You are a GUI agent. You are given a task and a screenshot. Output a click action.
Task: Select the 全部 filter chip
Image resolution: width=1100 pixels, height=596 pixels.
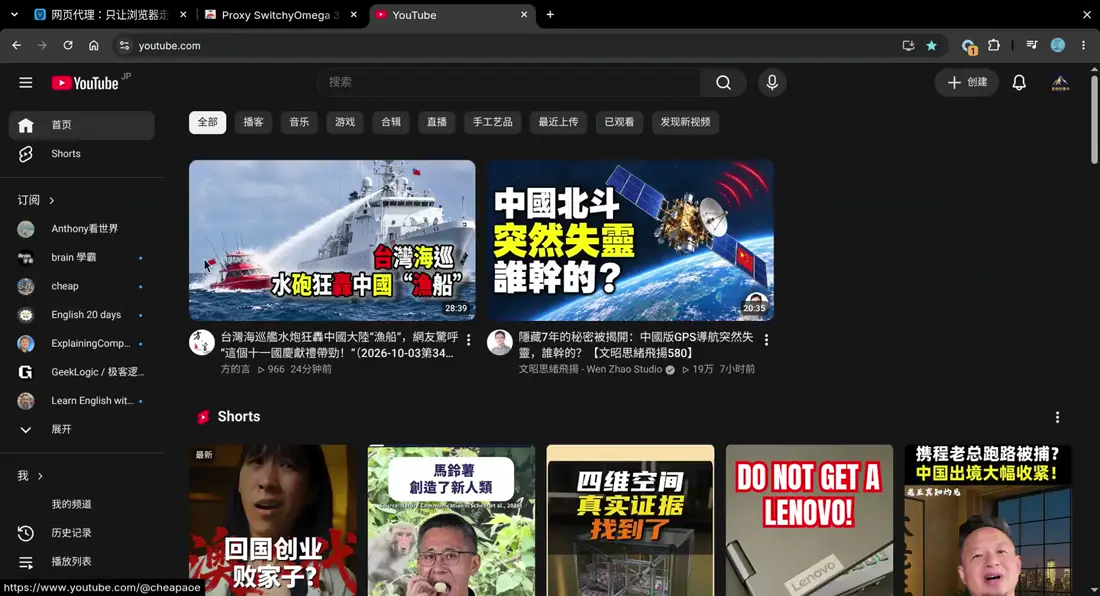coord(208,122)
